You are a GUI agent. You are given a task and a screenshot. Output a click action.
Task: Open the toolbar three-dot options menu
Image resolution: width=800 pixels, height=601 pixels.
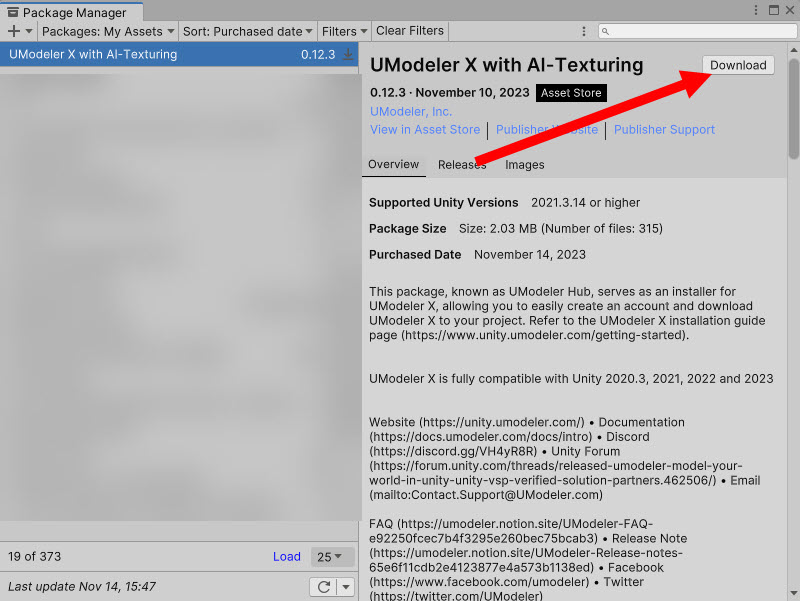[x=584, y=31]
